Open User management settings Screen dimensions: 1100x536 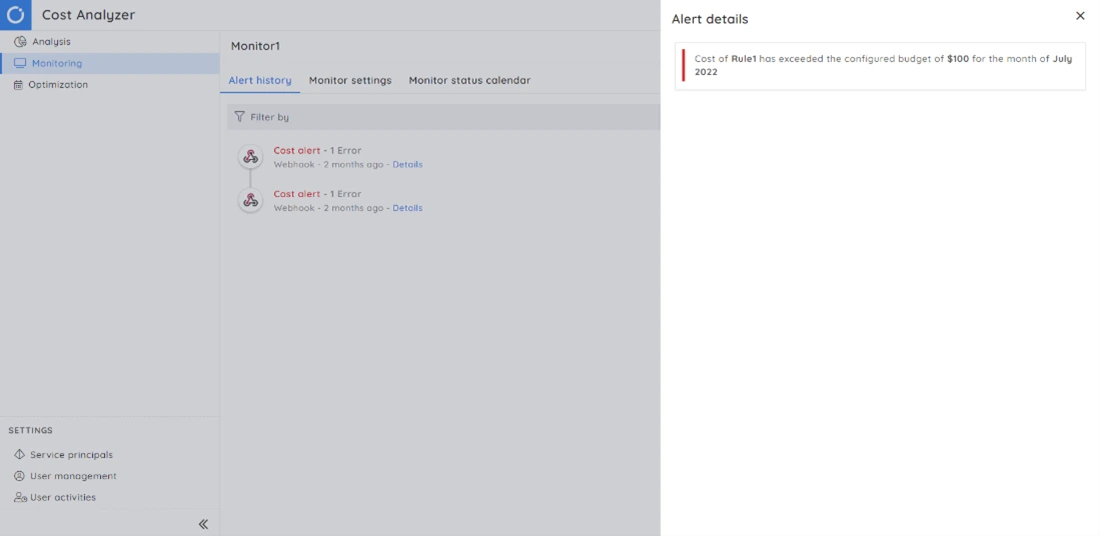click(73, 476)
